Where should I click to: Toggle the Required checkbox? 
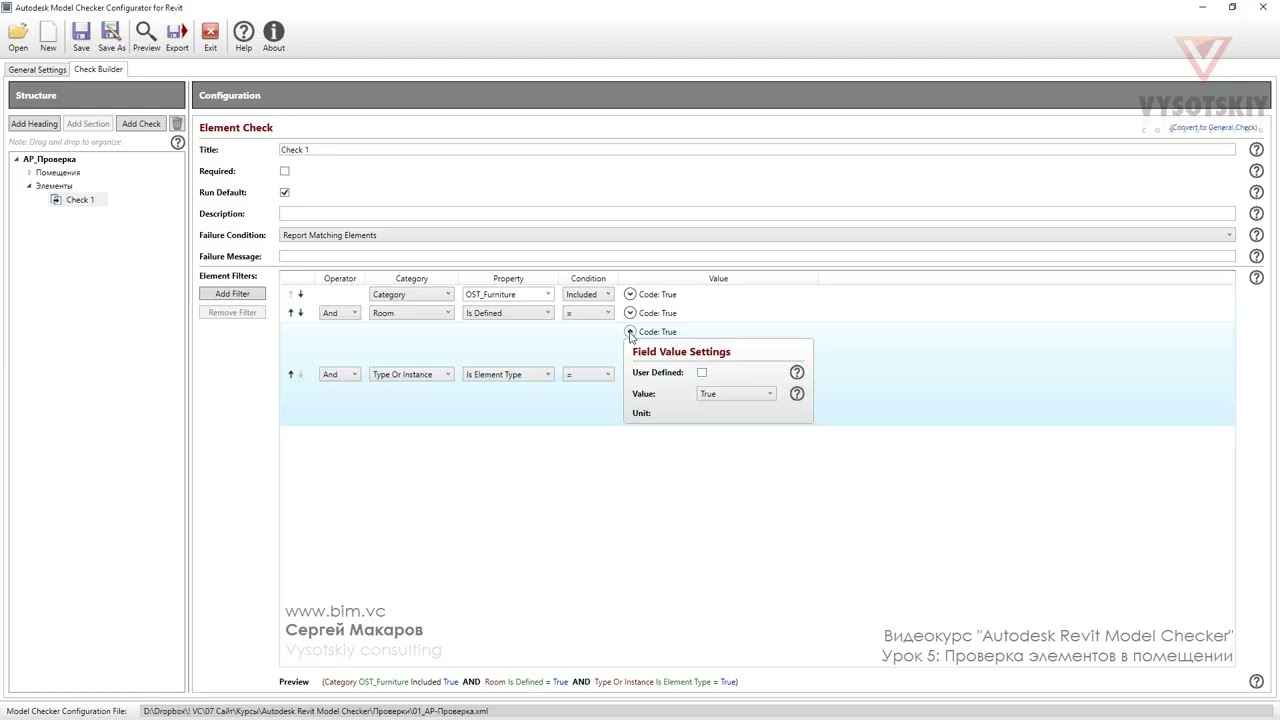tap(284, 171)
